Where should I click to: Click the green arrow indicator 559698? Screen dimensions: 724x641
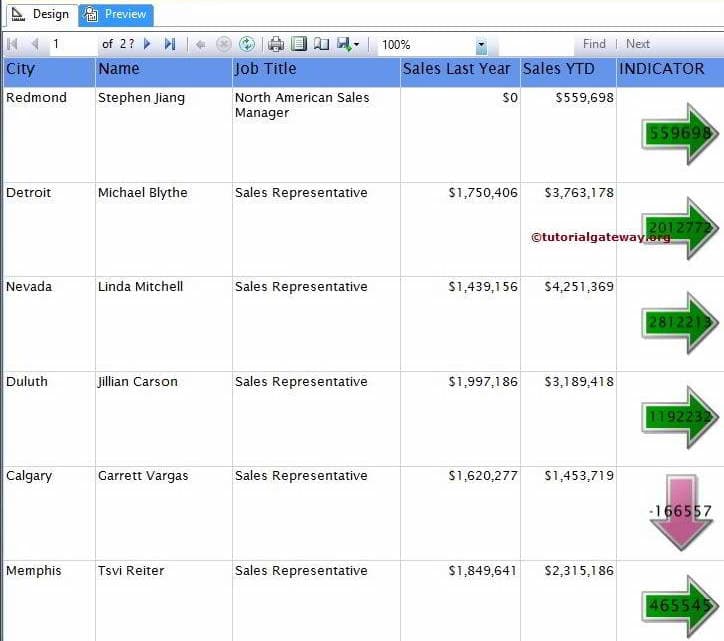pyautogui.click(x=680, y=134)
